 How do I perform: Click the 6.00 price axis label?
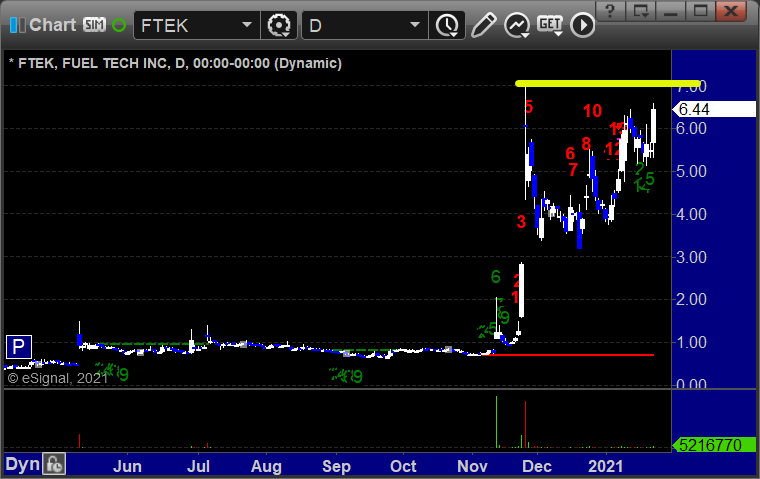(x=691, y=128)
